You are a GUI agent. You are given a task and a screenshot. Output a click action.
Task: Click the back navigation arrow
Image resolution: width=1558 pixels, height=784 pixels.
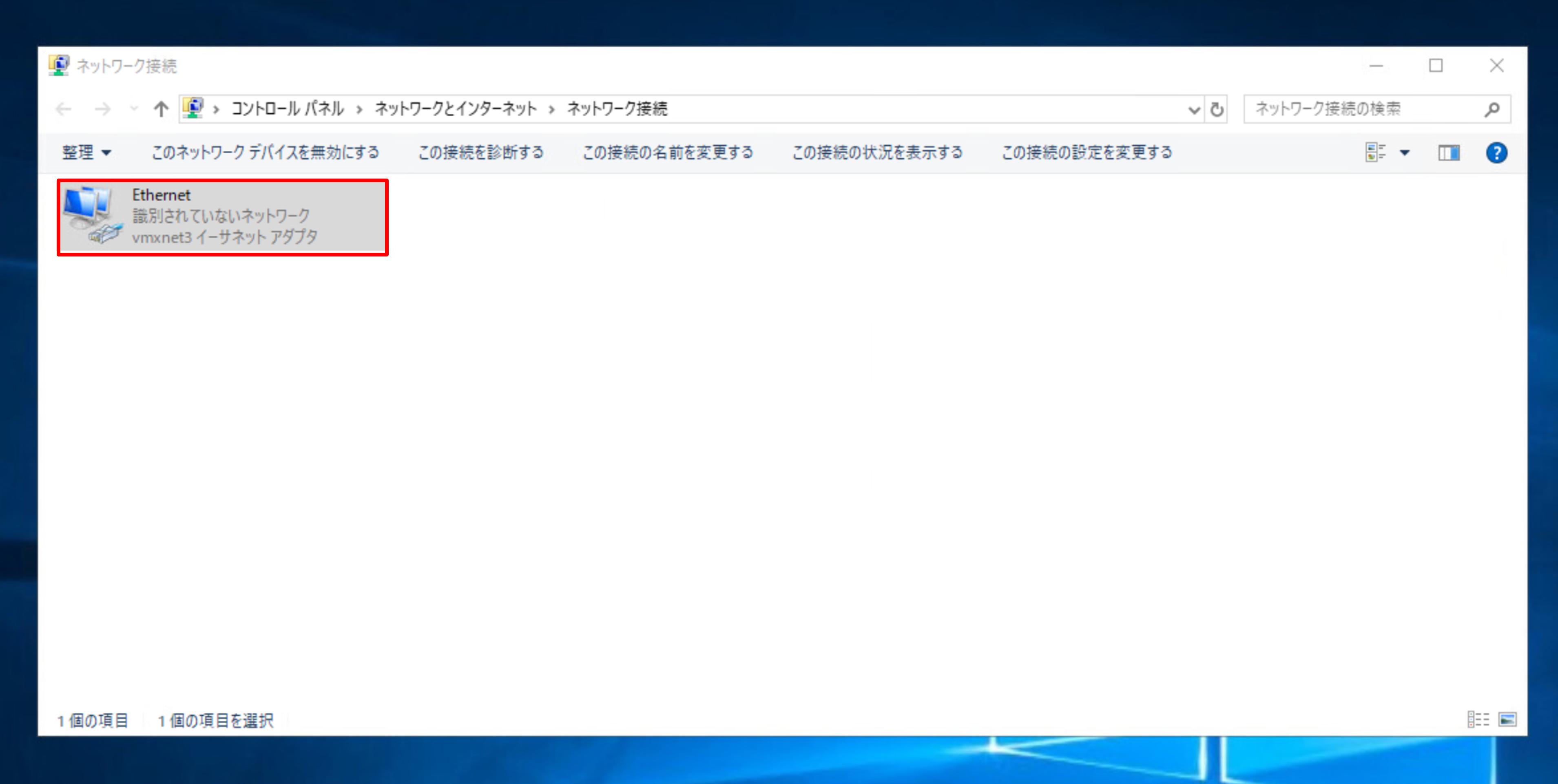click(64, 109)
